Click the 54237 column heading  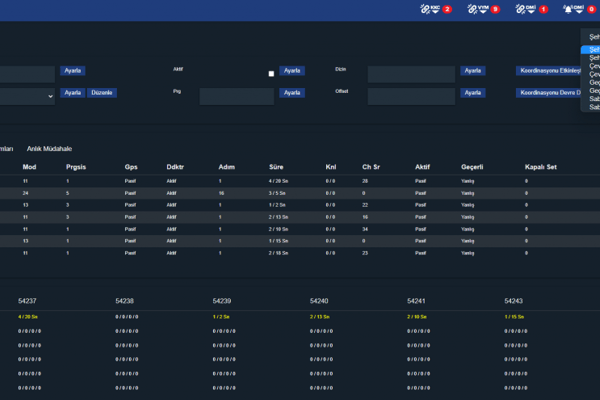tap(27, 301)
